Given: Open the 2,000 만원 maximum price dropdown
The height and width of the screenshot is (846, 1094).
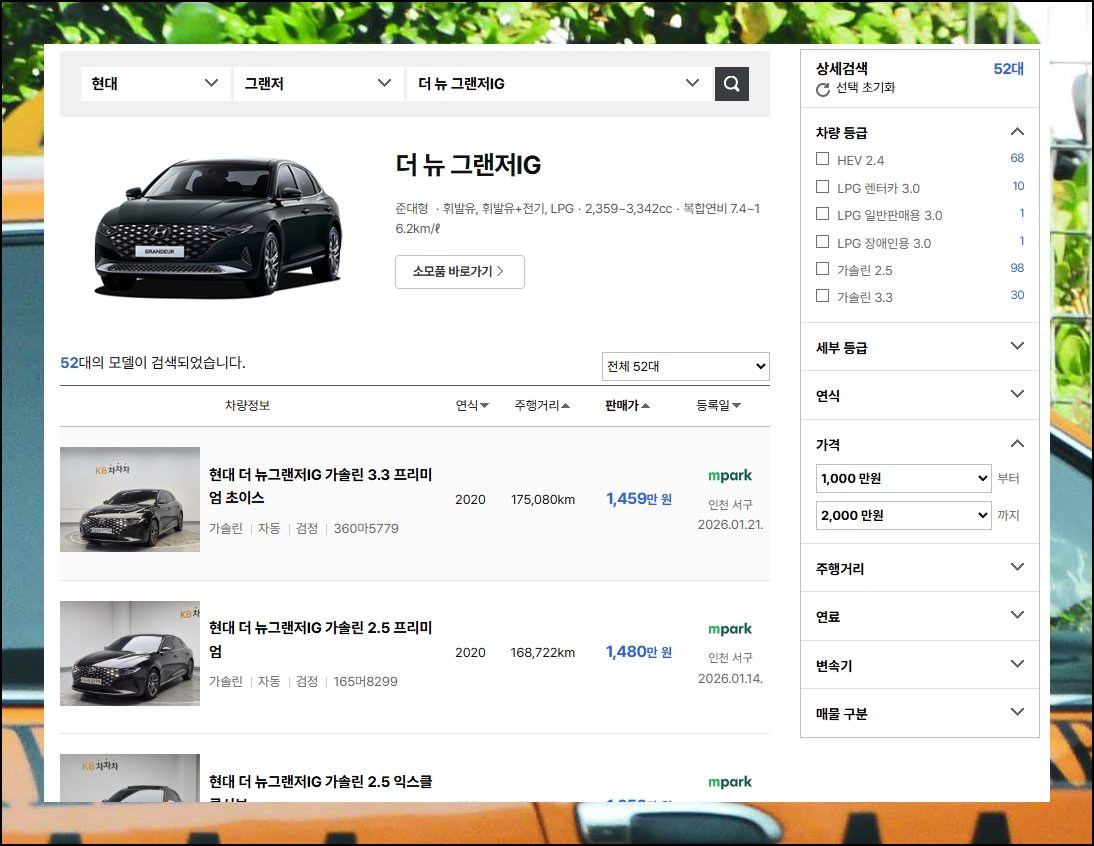Looking at the screenshot, I should [904, 515].
